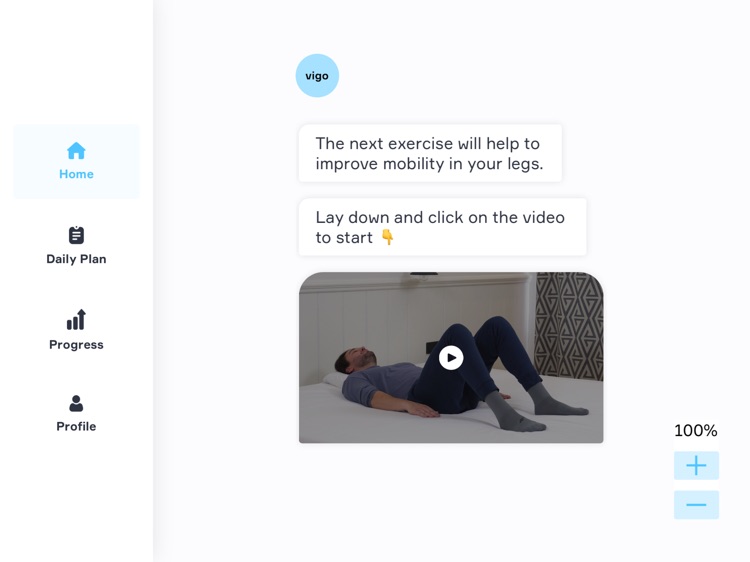The width and height of the screenshot is (750, 562).
Task: Click message "Lay down and click on the video"
Action: tap(442, 227)
